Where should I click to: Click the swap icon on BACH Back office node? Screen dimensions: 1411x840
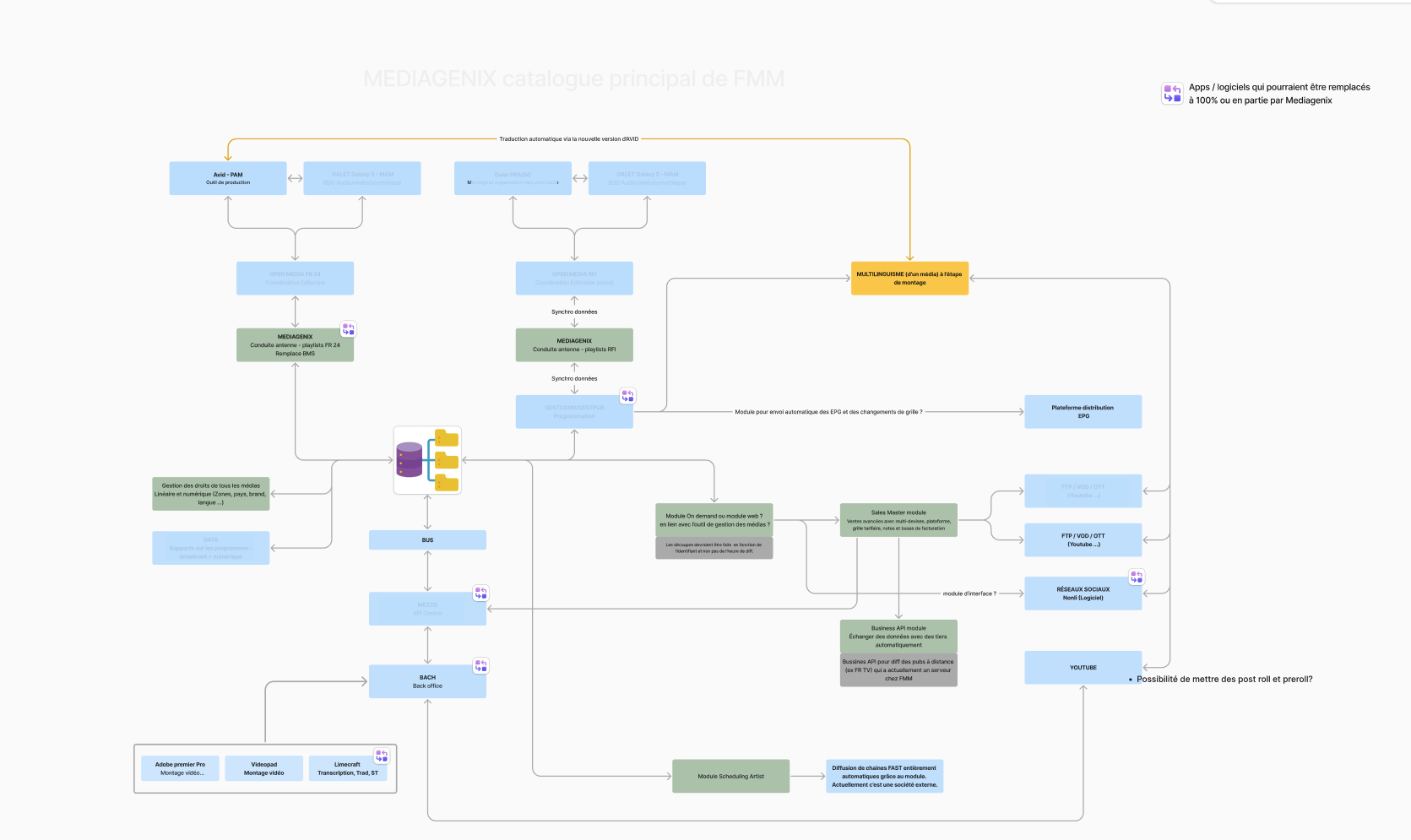(480, 665)
